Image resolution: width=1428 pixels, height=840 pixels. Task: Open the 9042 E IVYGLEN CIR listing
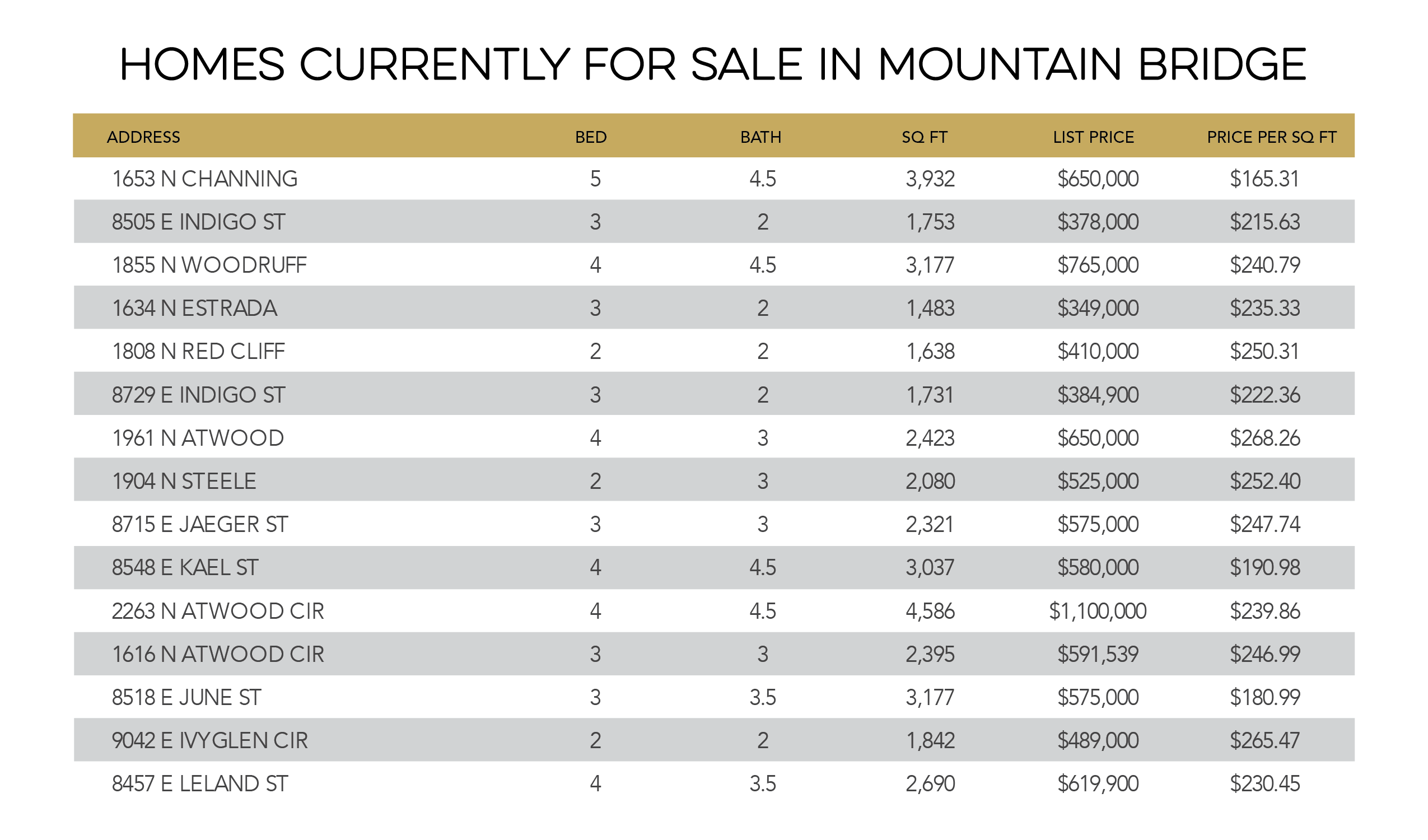click(209, 740)
